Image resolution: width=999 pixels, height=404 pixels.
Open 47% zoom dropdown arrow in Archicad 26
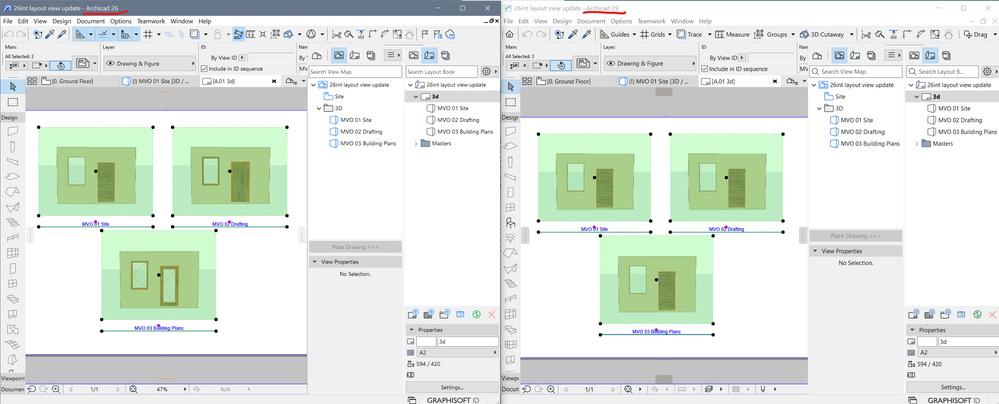coord(185,389)
